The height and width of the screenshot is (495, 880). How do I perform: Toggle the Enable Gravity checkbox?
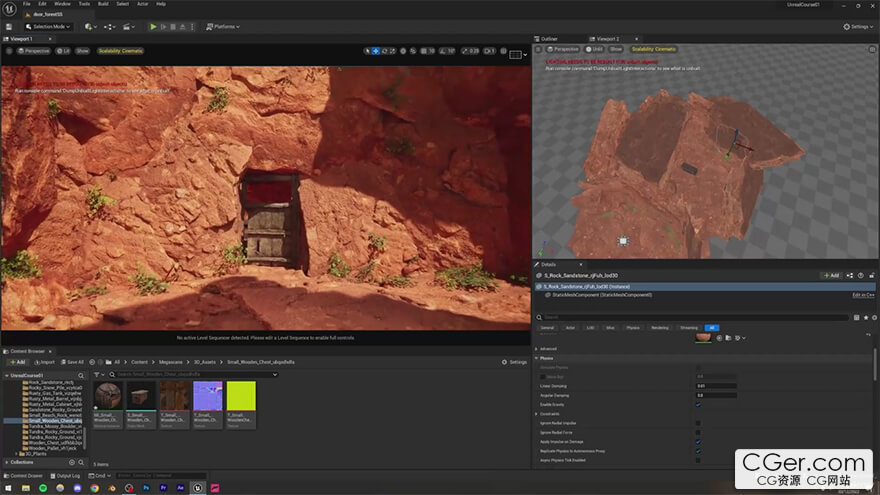pos(698,404)
